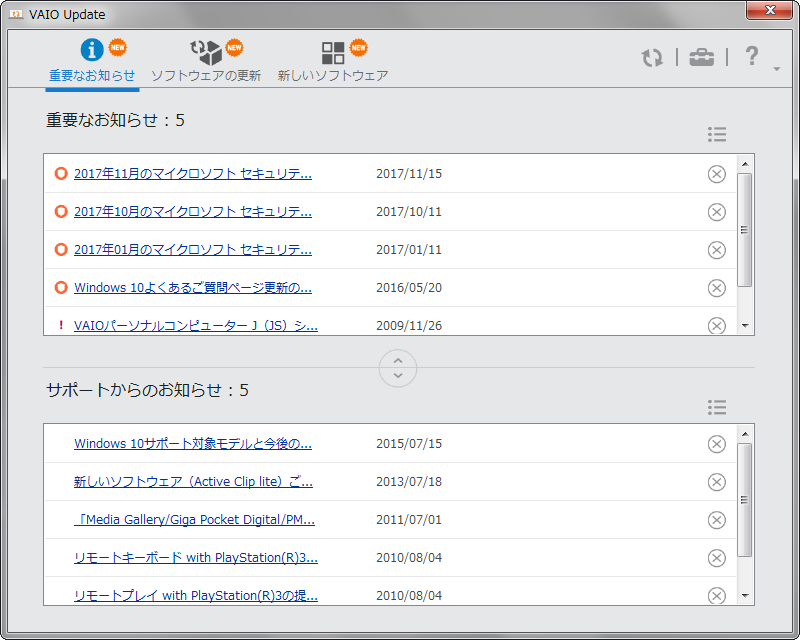
Task: Select the 新しいソフトウェア tab
Action: (333, 61)
